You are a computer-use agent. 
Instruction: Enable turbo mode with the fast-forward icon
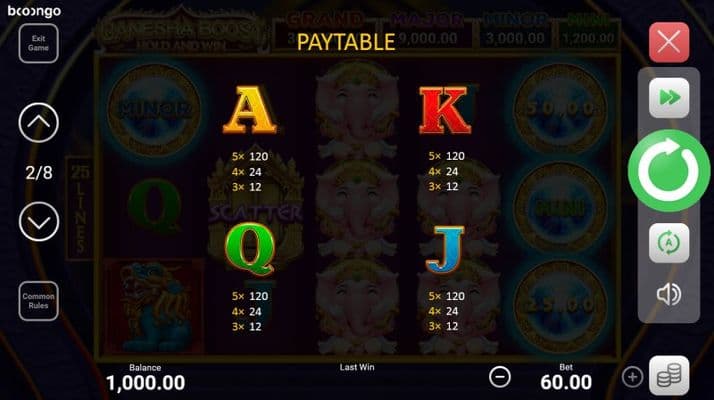pyautogui.click(x=668, y=98)
